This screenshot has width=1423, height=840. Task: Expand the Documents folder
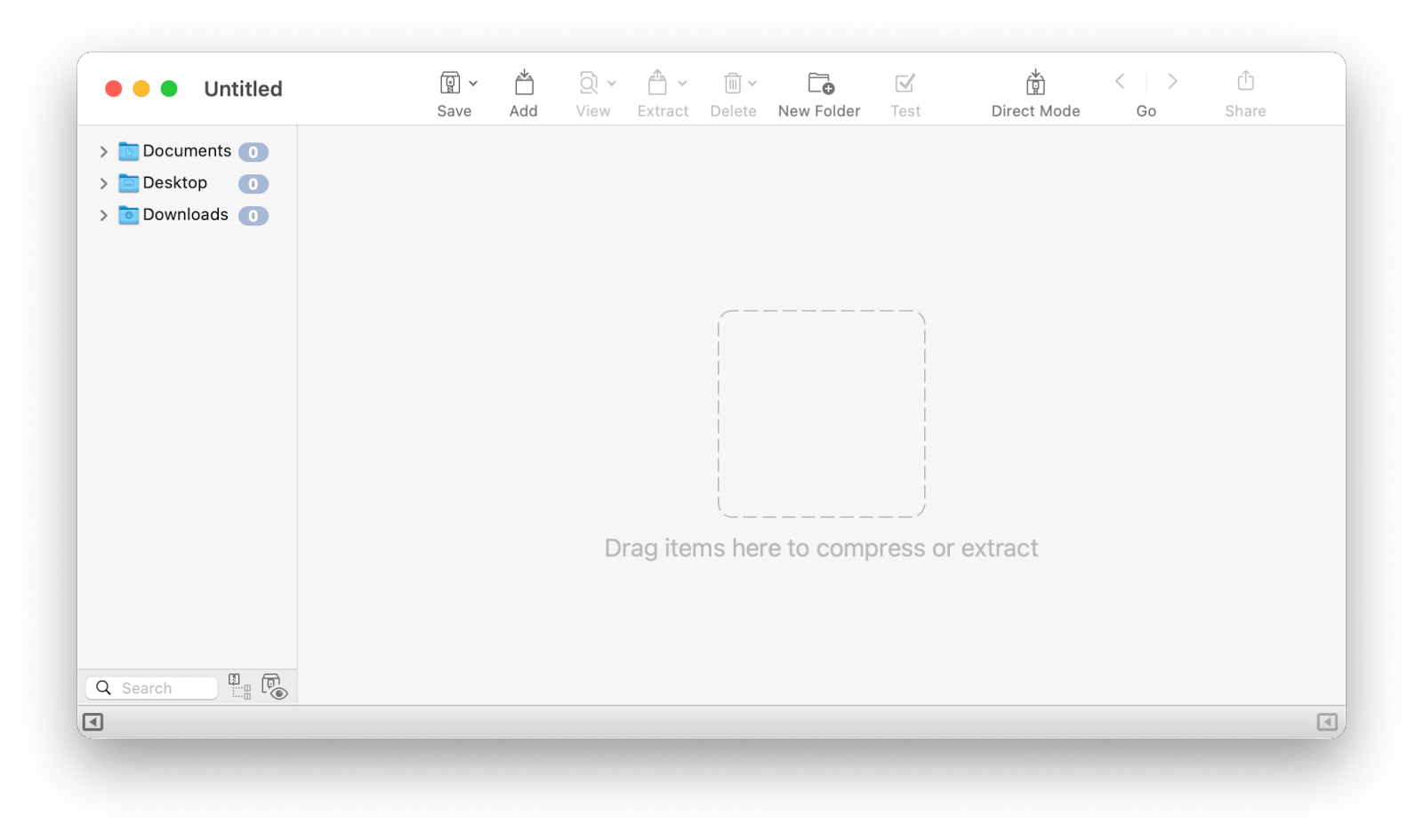click(103, 152)
